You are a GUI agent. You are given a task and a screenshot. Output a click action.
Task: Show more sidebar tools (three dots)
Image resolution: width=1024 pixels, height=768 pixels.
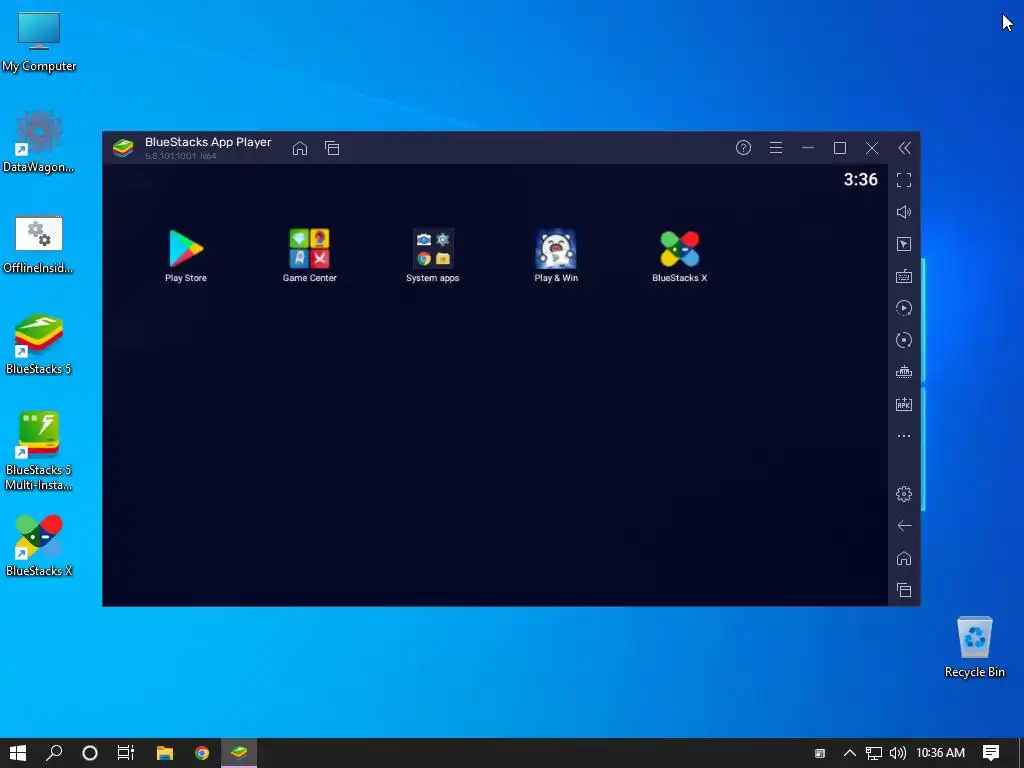tap(904, 436)
